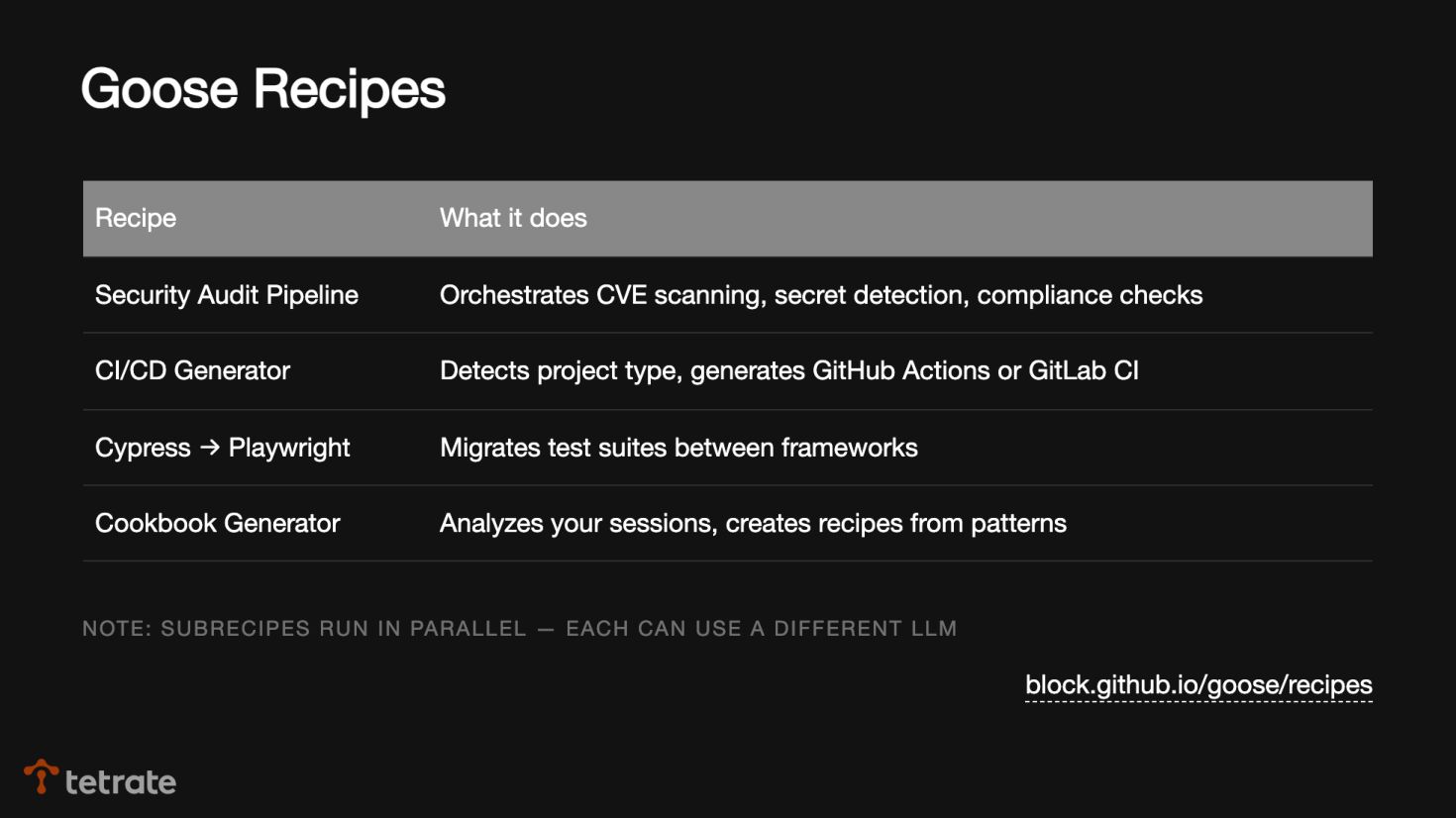The height and width of the screenshot is (818, 1456).
Task: Click GitLab CI text in the description
Action: pyautogui.click(x=1084, y=370)
